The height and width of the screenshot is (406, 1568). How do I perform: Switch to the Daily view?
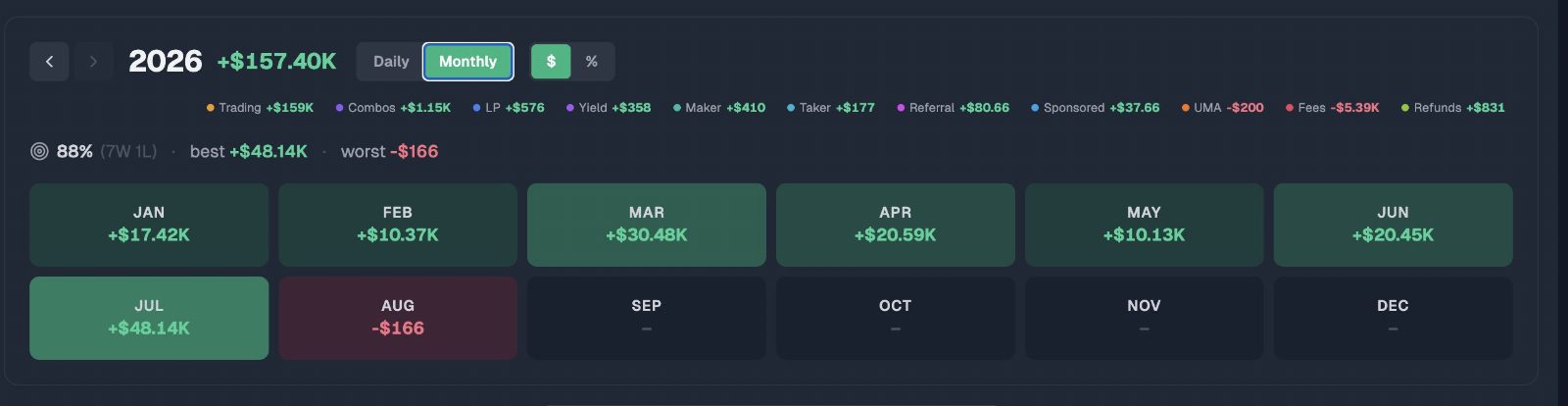pos(391,61)
